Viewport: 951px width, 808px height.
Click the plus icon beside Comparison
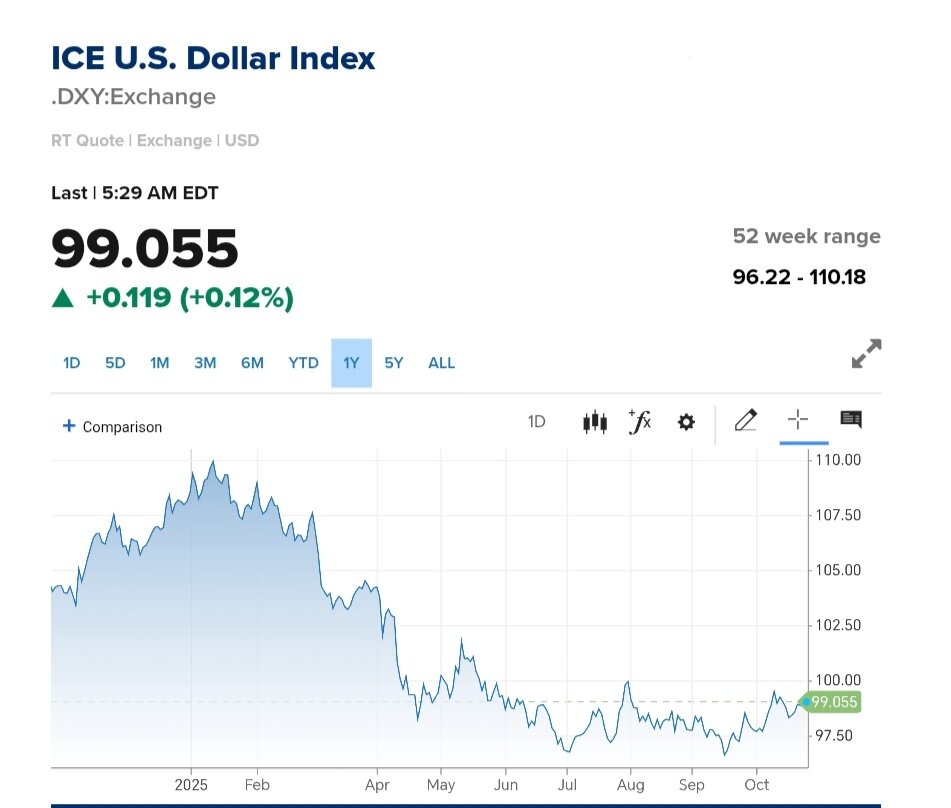pyautogui.click(x=69, y=426)
